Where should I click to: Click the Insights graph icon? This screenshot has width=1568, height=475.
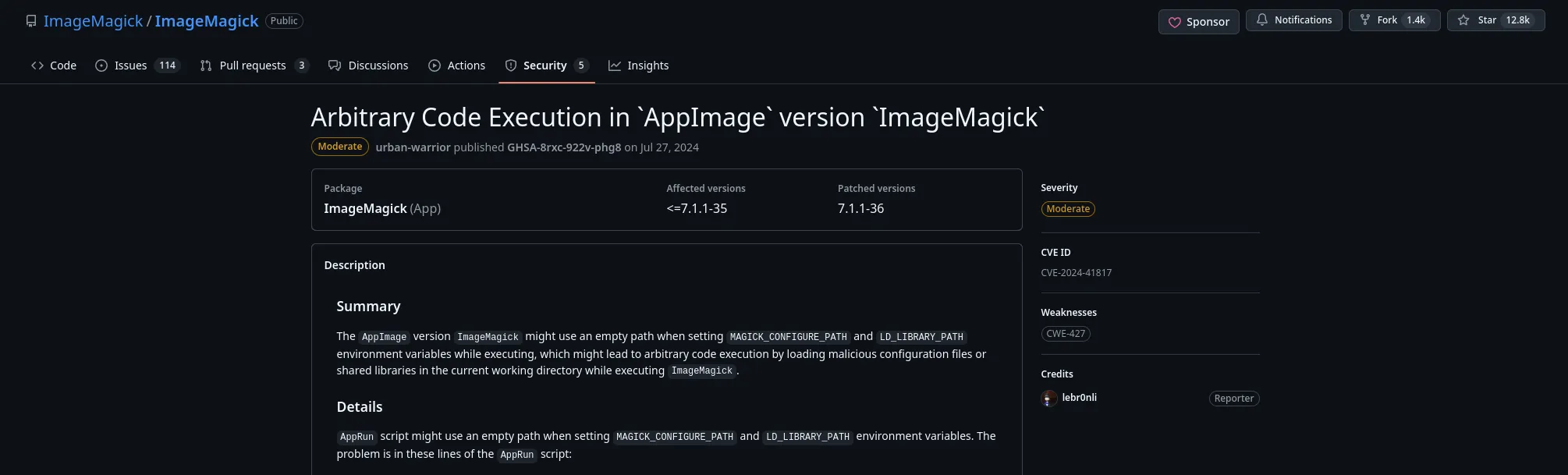[x=615, y=66]
